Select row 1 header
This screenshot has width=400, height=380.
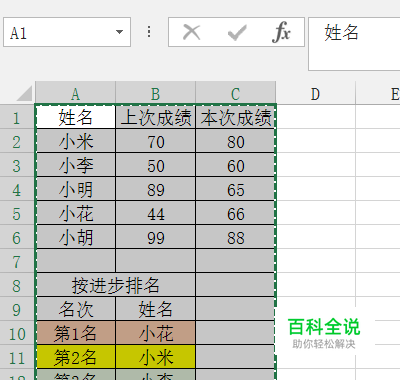(x=17, y=118)
